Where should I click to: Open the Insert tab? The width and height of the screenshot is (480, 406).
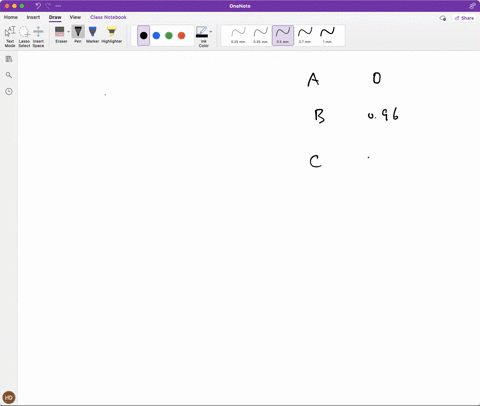coord(33,17)
